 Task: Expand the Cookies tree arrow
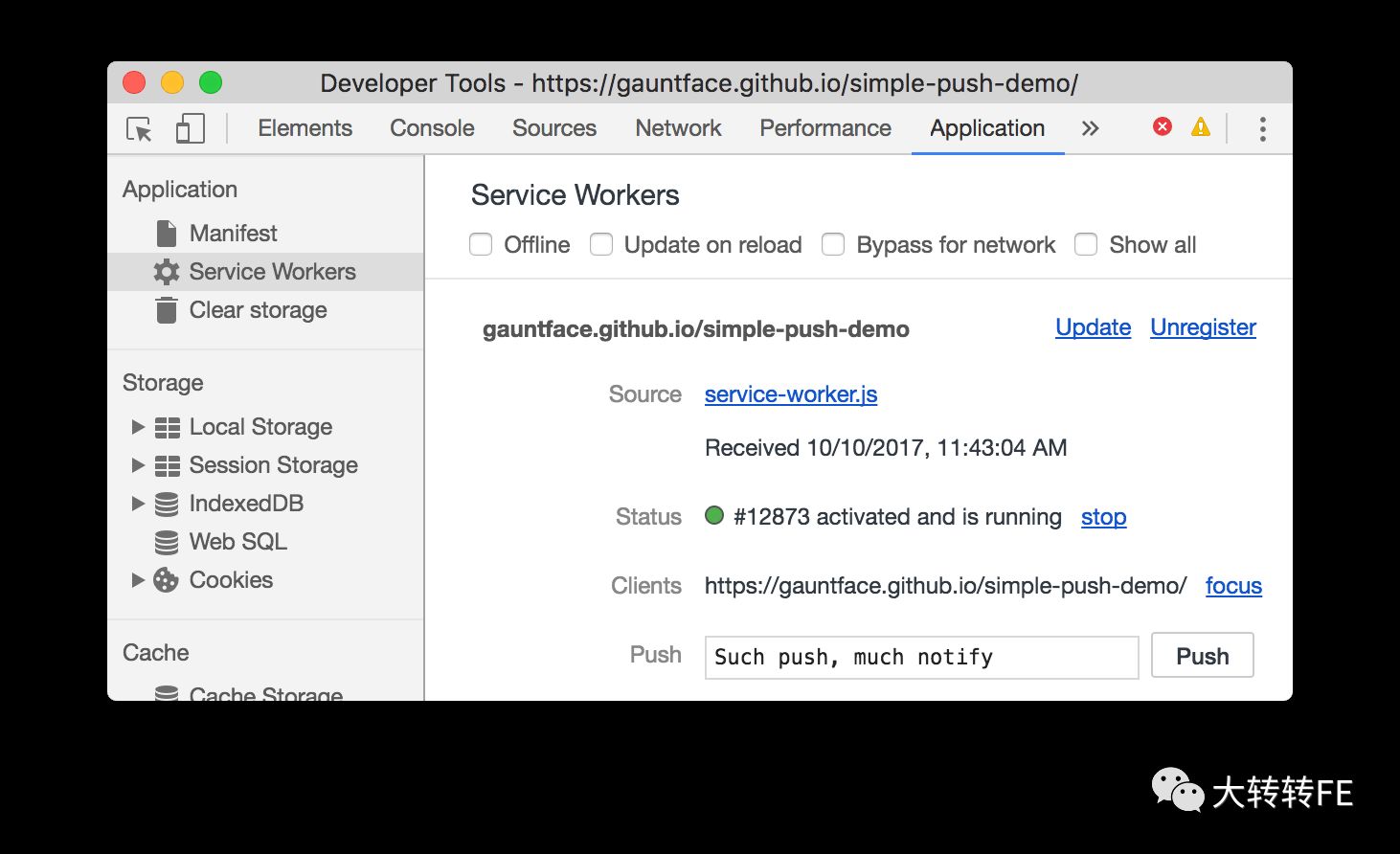coord(138,579)
